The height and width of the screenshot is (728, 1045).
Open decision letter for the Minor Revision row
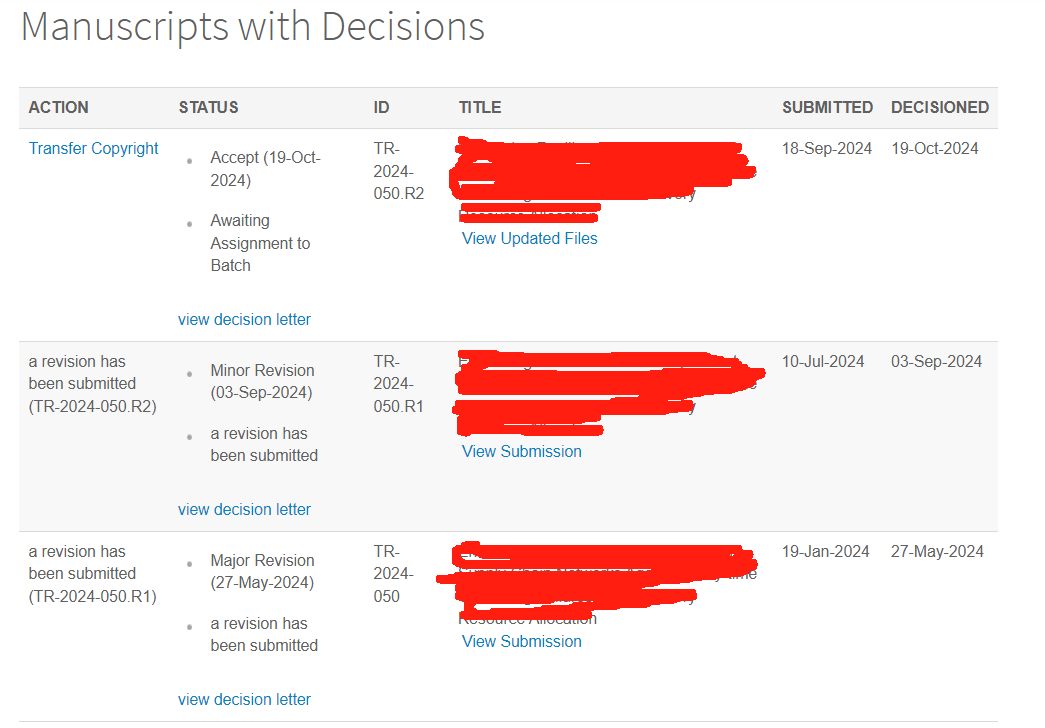[244, 510]
